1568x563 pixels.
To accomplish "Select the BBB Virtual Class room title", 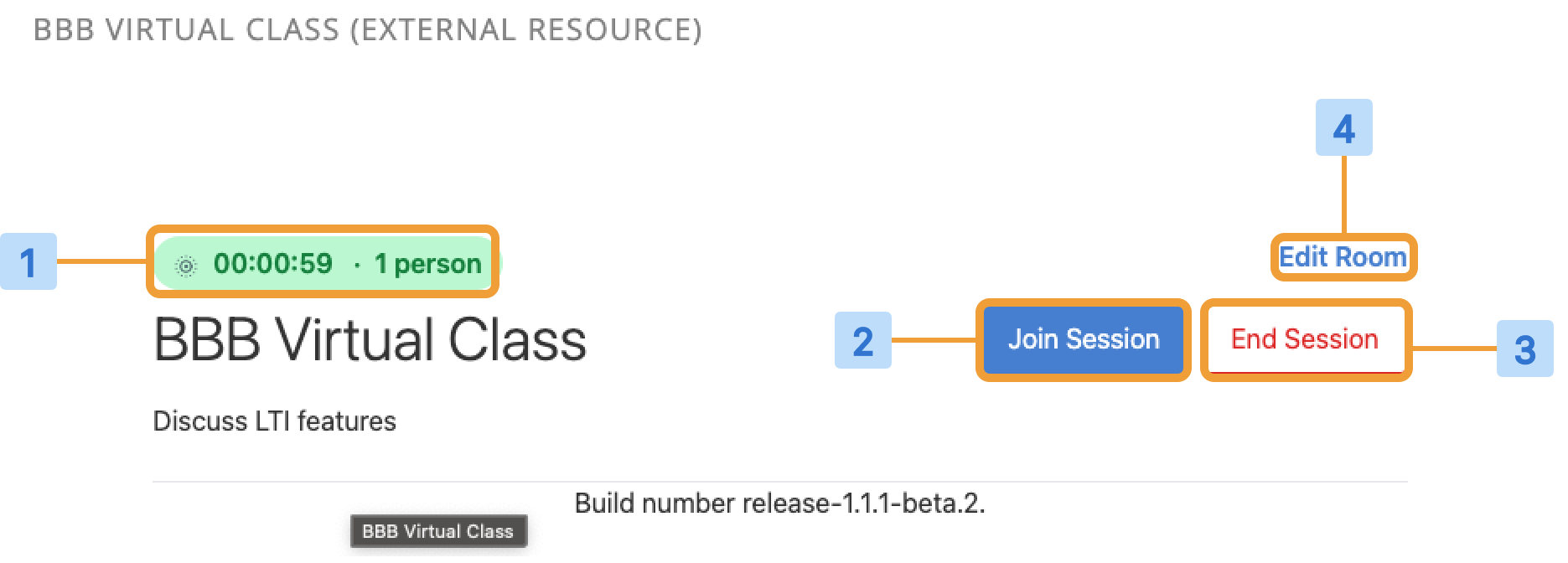I will pos(370,340).
